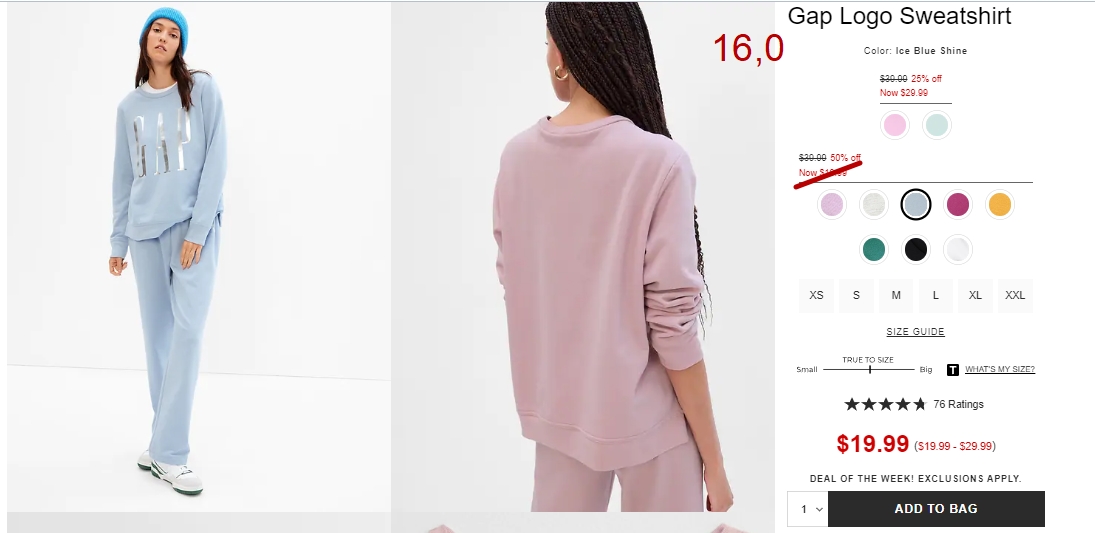Select size L
This screenshot has height=533, width=1095.
[936, 295]
